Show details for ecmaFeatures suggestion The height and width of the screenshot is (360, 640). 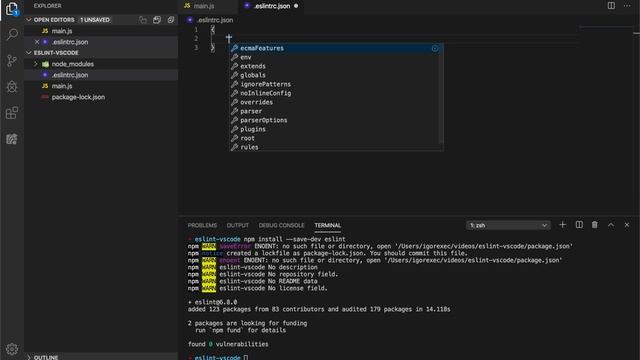coord(435,48)
